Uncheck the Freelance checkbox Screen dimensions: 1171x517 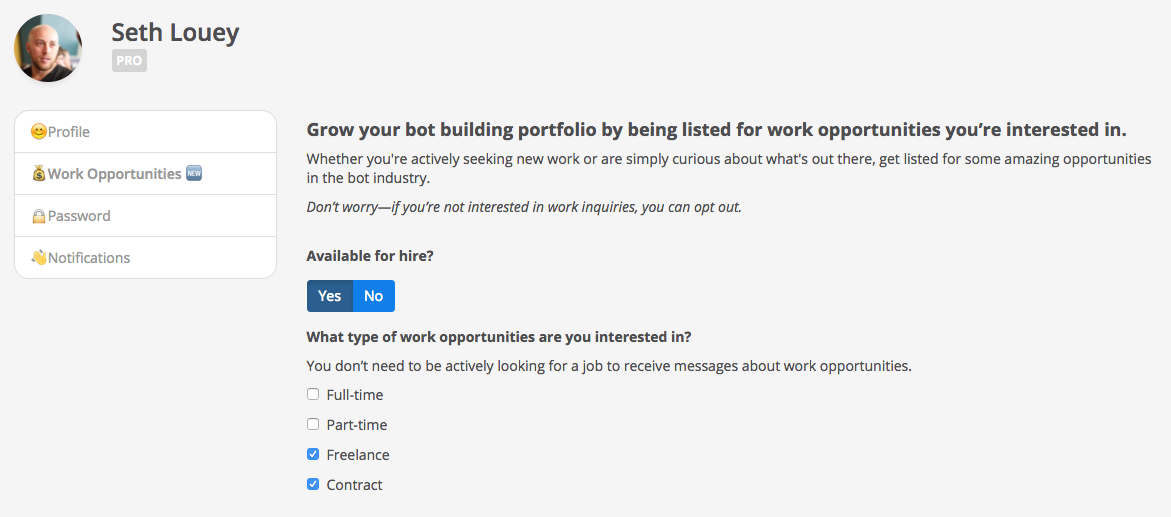[313, 454]
